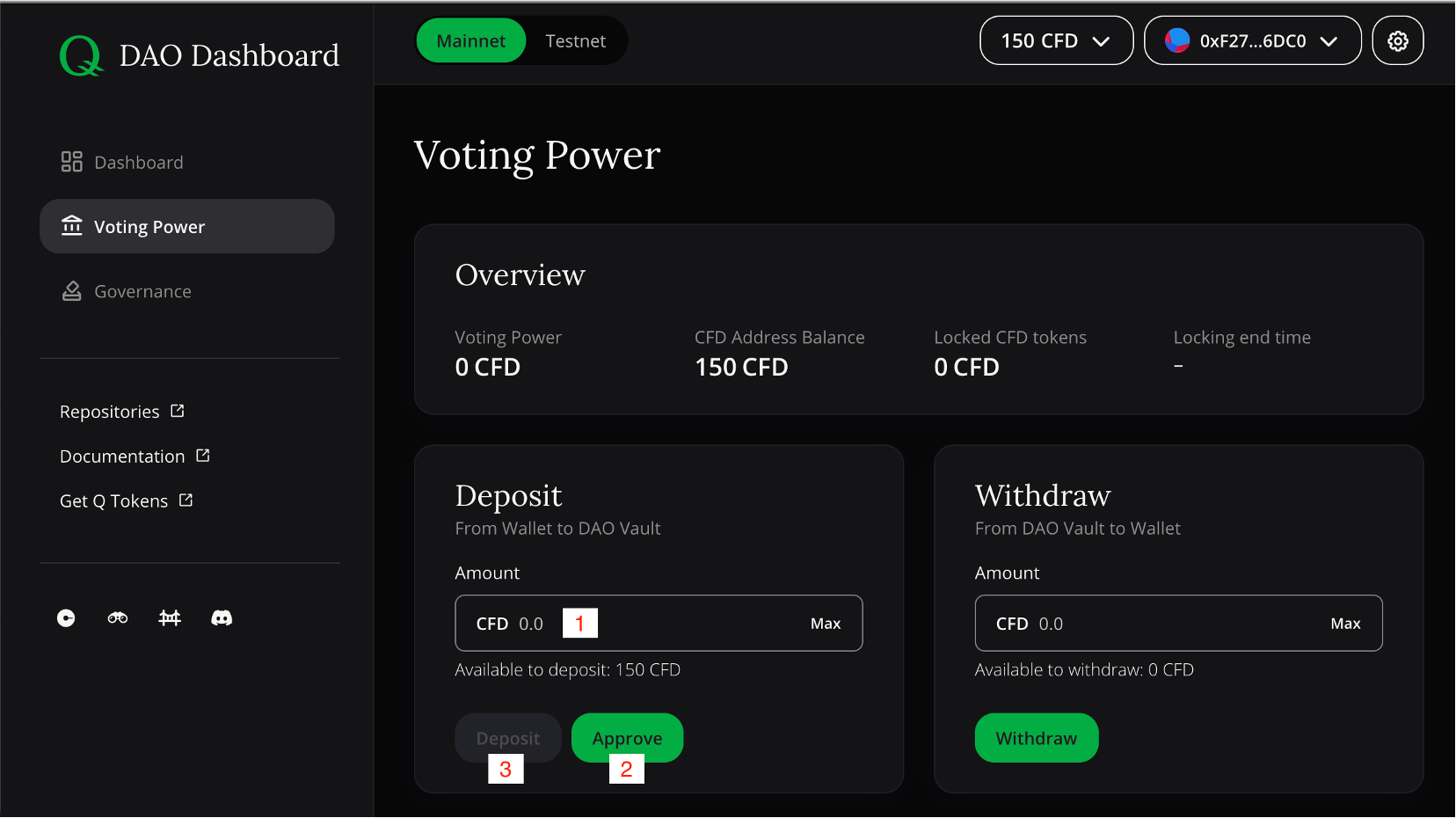
Task: Open Governance in the sidebar
Action: pyautogui.click(x=142, y=291)
